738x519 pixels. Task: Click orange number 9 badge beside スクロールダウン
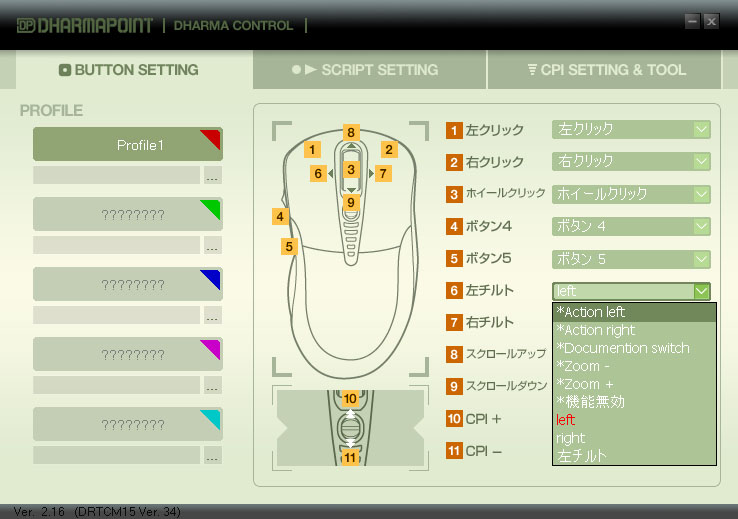coord(454,386)
